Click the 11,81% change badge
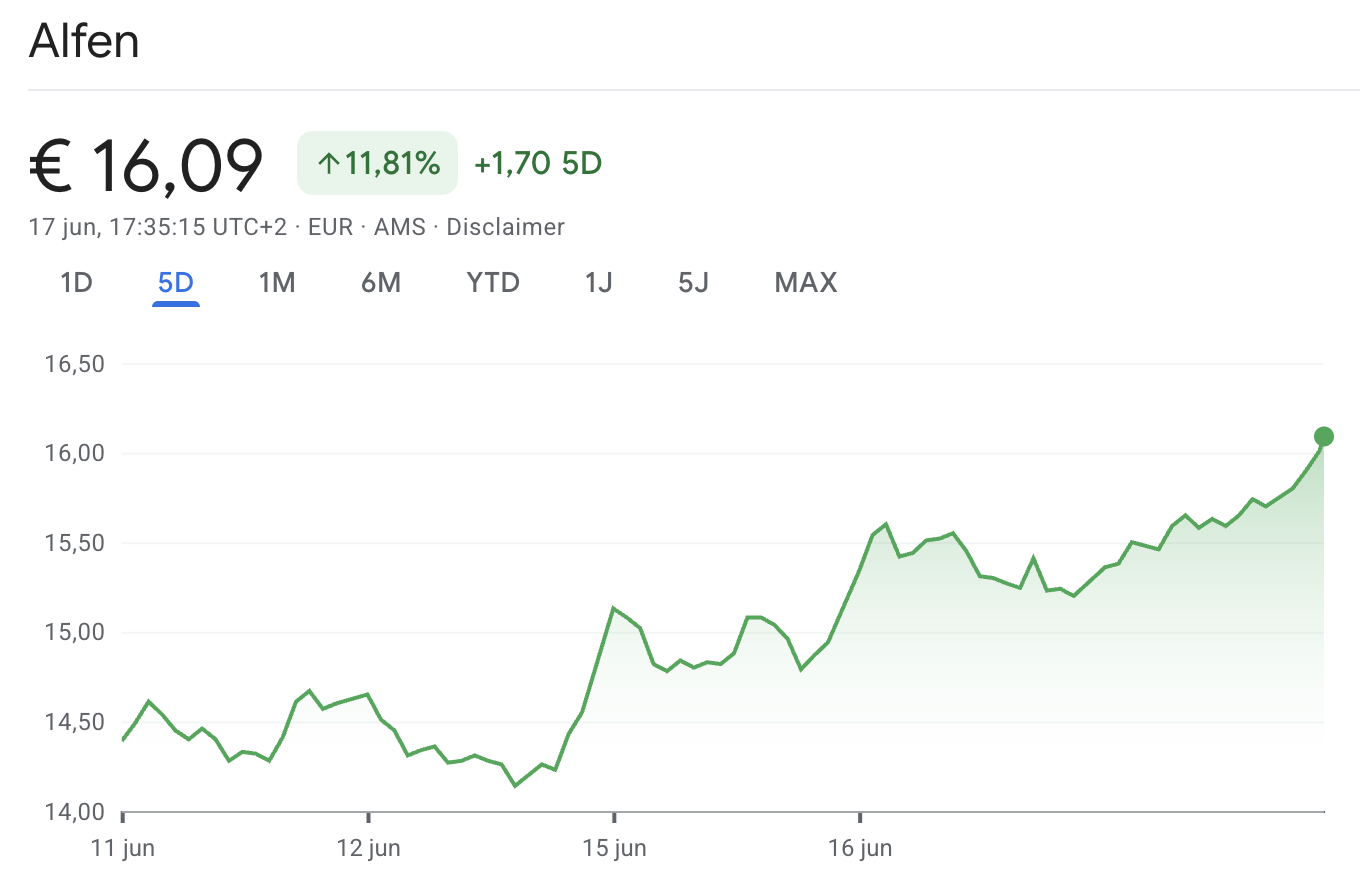Screen dimensions: 1360x870 (377, 163)
